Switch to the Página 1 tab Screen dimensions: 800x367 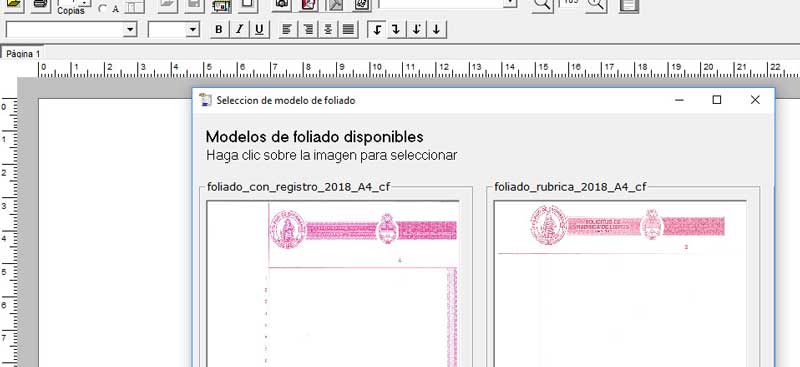pos(22,54)
